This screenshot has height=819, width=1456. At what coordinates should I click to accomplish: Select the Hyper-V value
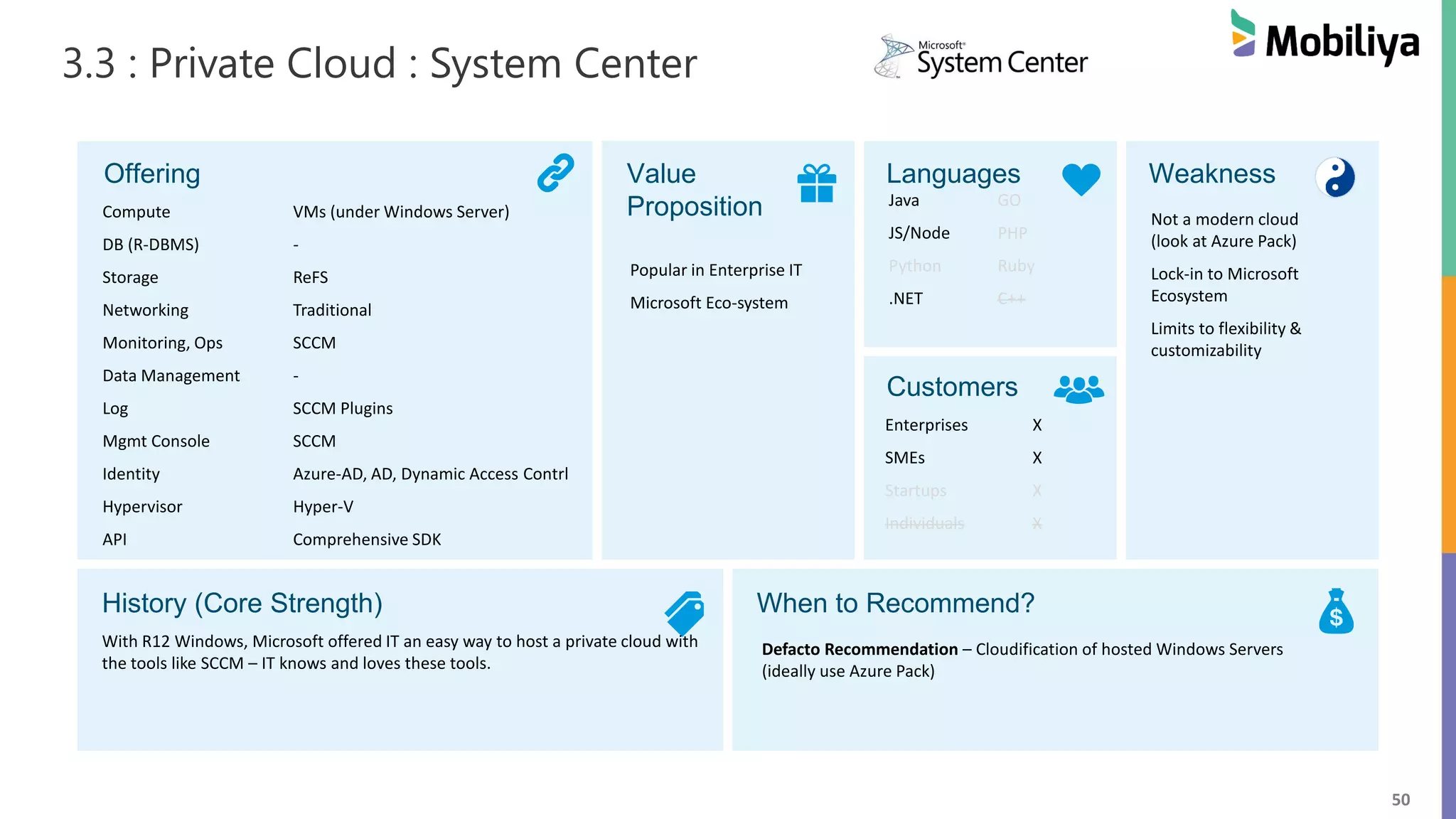click(323, 507)
